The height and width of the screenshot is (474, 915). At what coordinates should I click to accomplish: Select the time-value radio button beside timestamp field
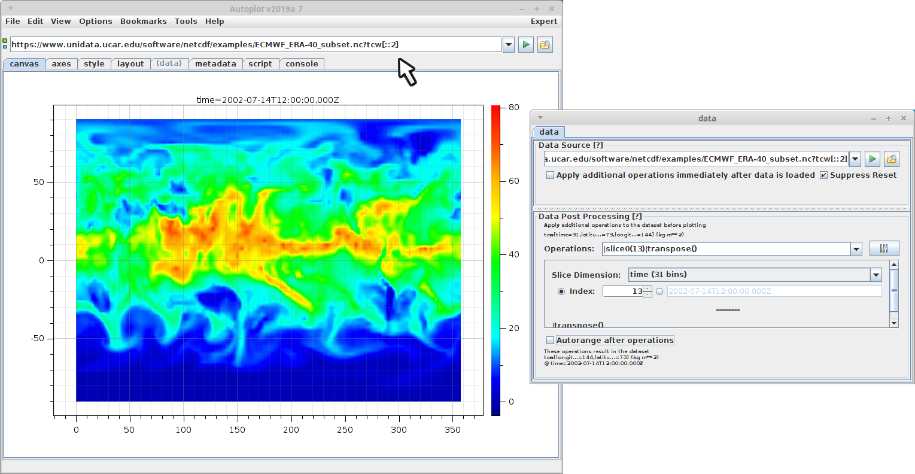(x=659, y=291)
